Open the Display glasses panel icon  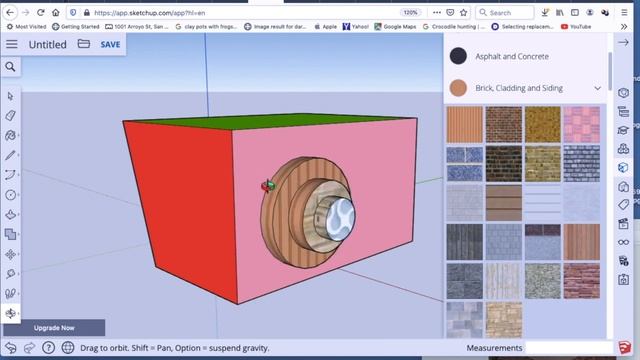click(x=623, y=242)
